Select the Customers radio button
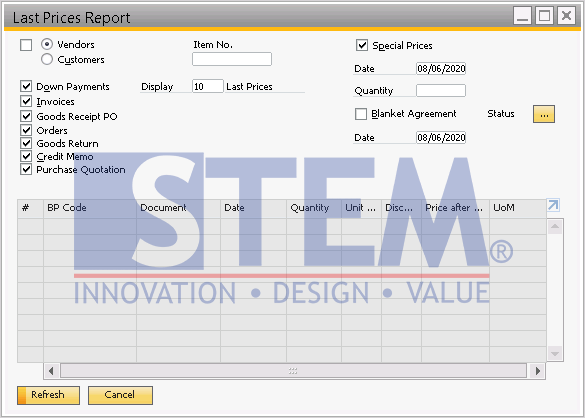The width and height of the screenshot is (585, 418). coord(47,59)
